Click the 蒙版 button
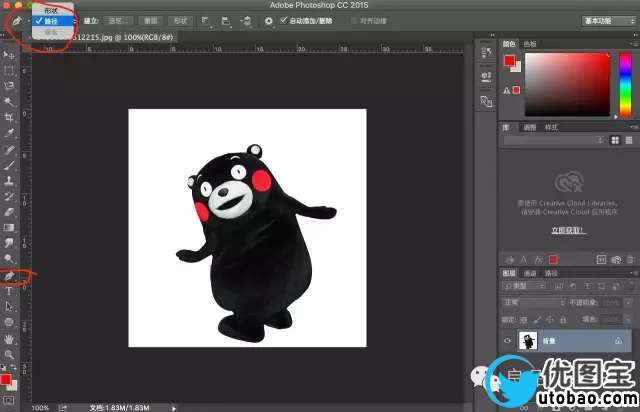The image size is (640, 412). click(x=151, y=21)
